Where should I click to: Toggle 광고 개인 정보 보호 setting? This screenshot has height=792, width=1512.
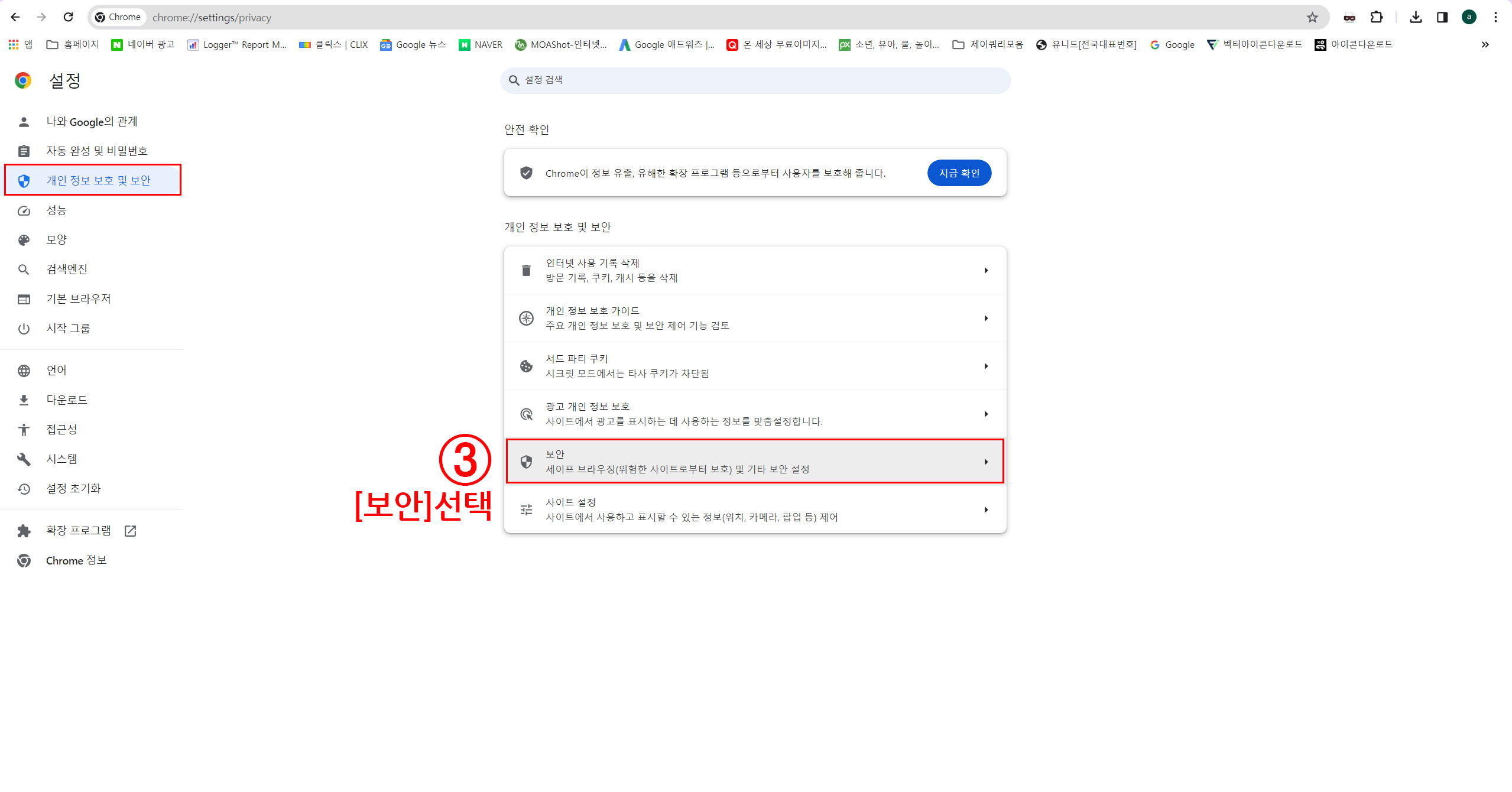pyautogui.click(x=755, y=413)
